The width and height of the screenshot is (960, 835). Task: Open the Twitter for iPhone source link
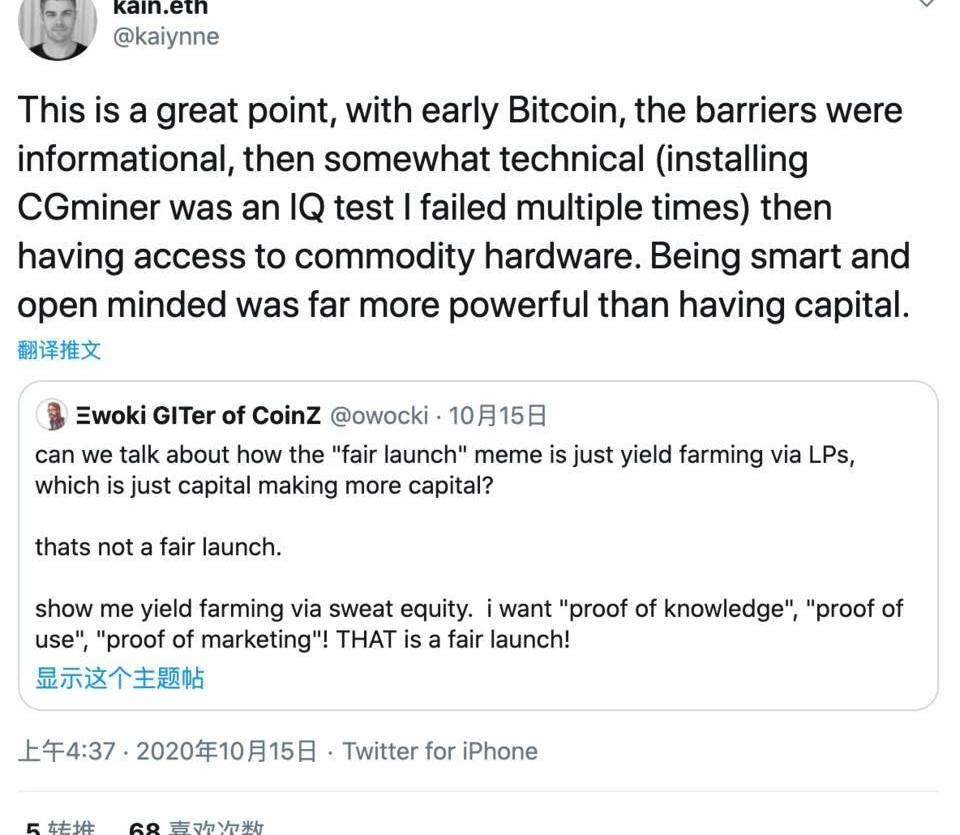coord(440,751)
